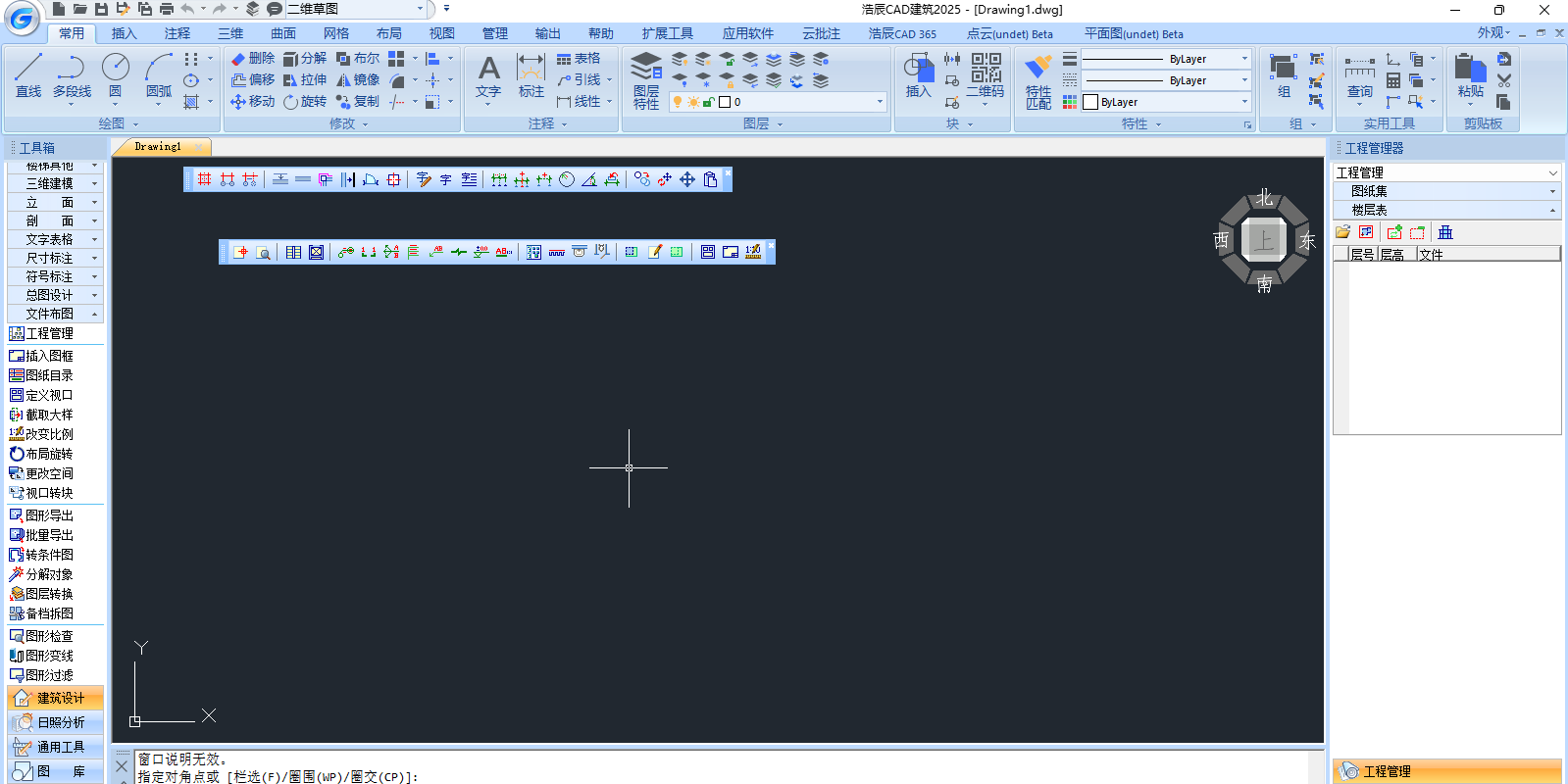Click 插入图框 in the toolbox
1568x784 pixels.
[x=49, y=356]
